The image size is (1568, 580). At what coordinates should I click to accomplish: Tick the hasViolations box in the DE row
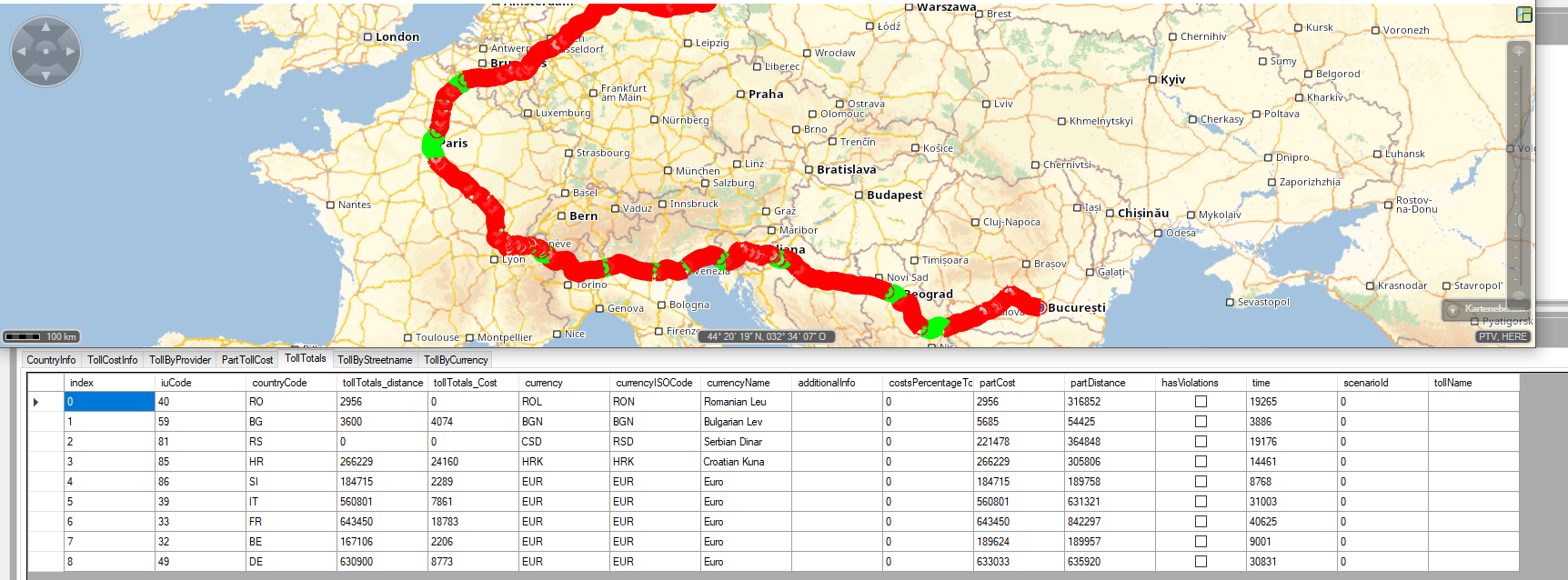click(x=1201, y=562)
